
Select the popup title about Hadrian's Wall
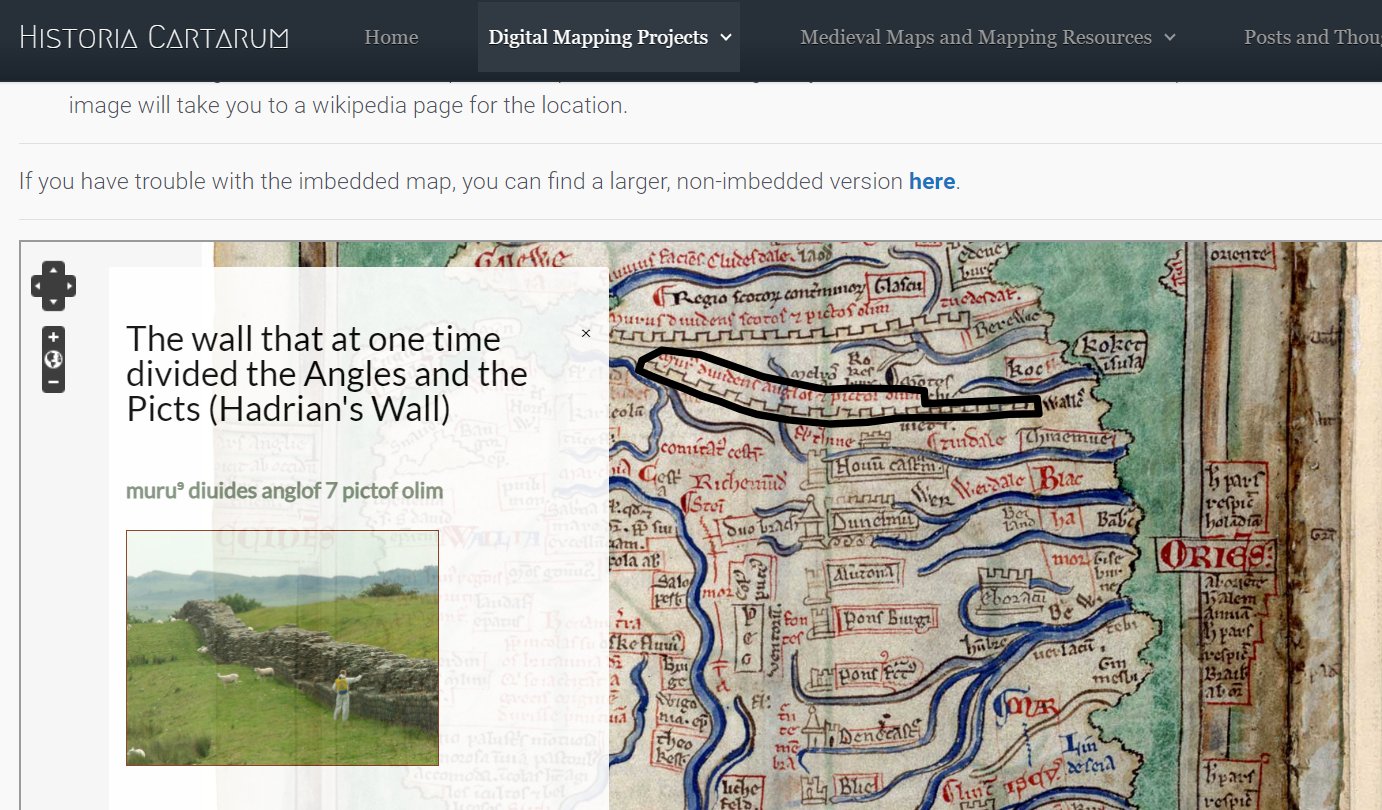pos(327,374)
